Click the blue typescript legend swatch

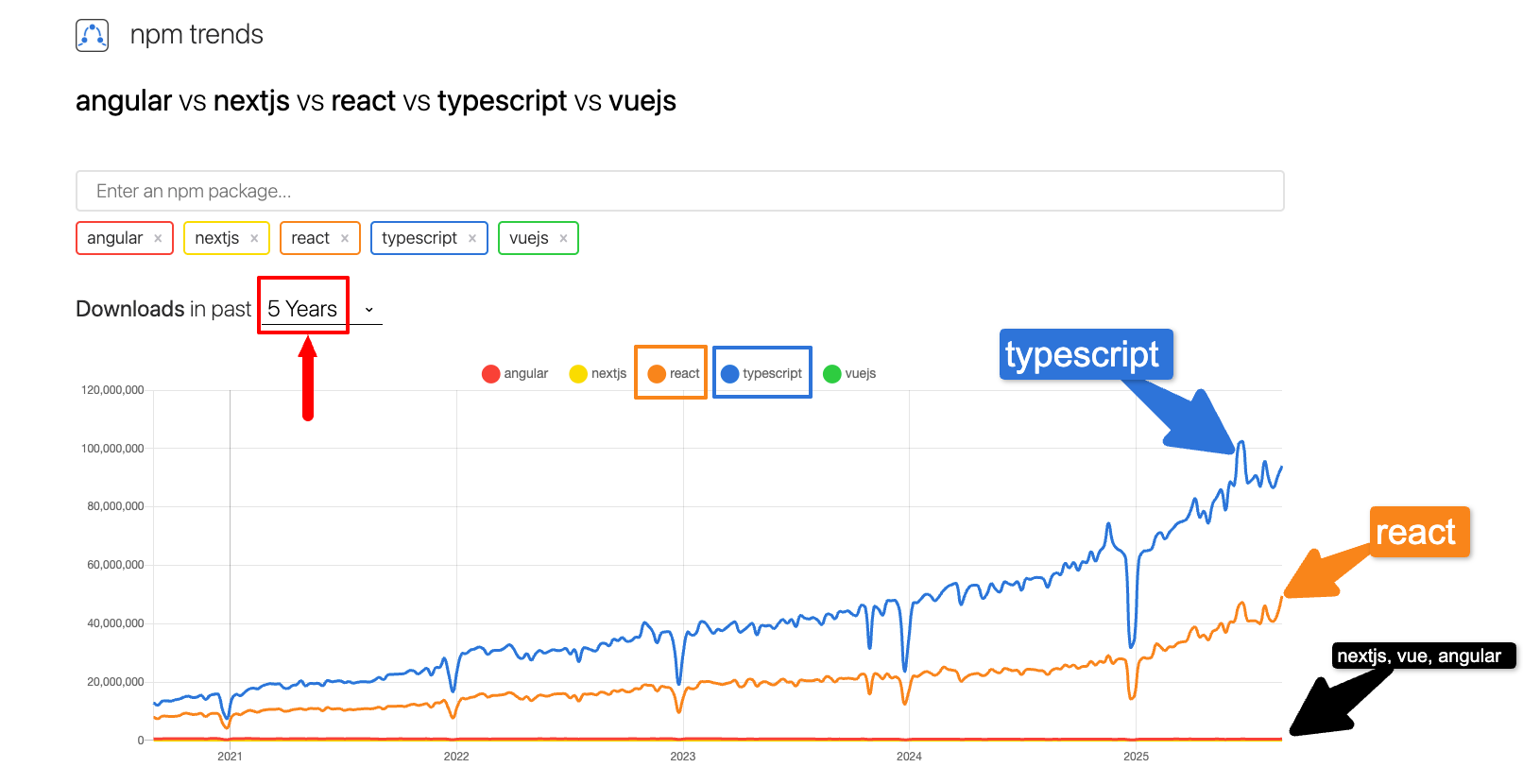729,374
